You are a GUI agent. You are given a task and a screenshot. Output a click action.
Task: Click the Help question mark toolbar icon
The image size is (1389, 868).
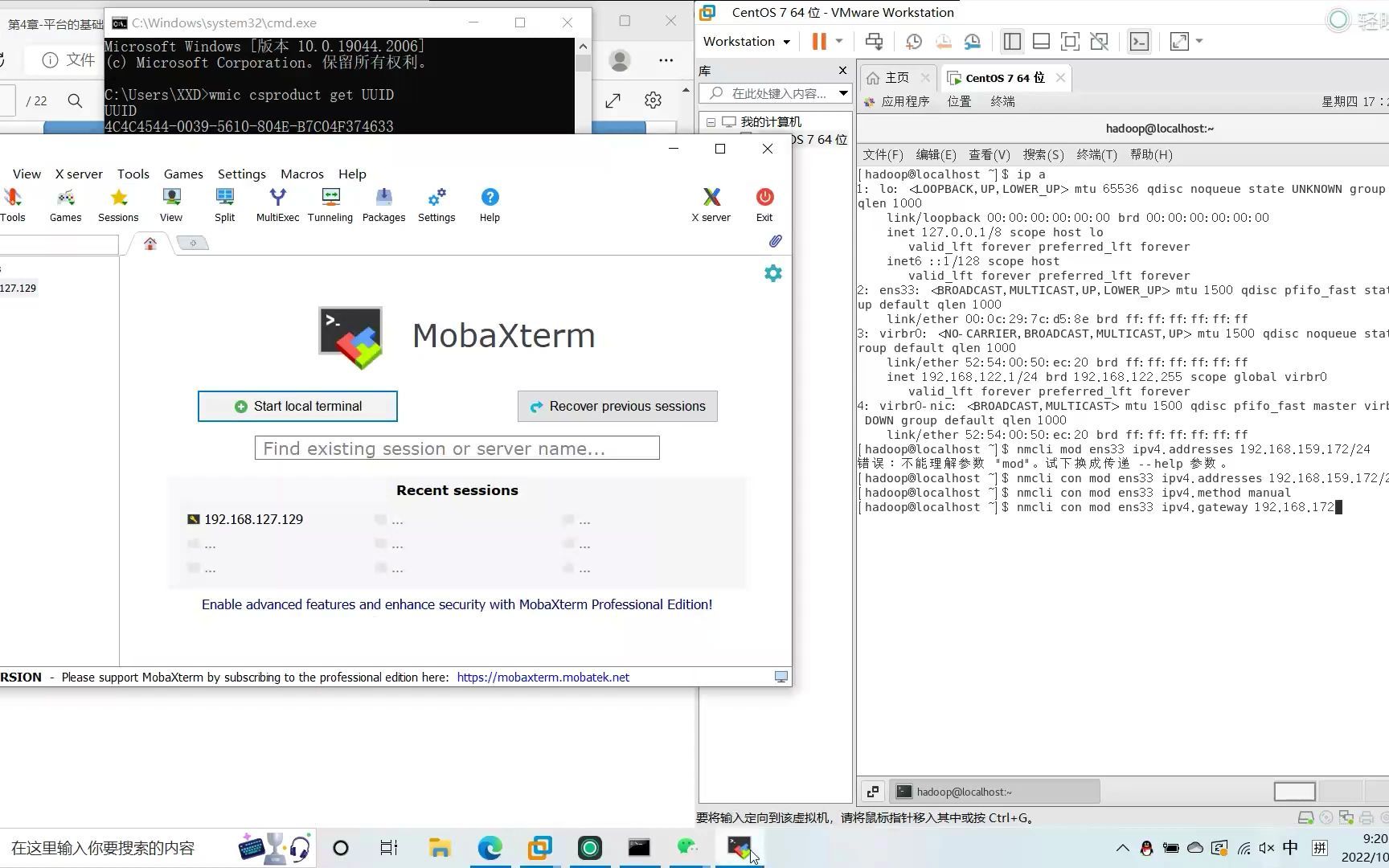tap(490, 205)
